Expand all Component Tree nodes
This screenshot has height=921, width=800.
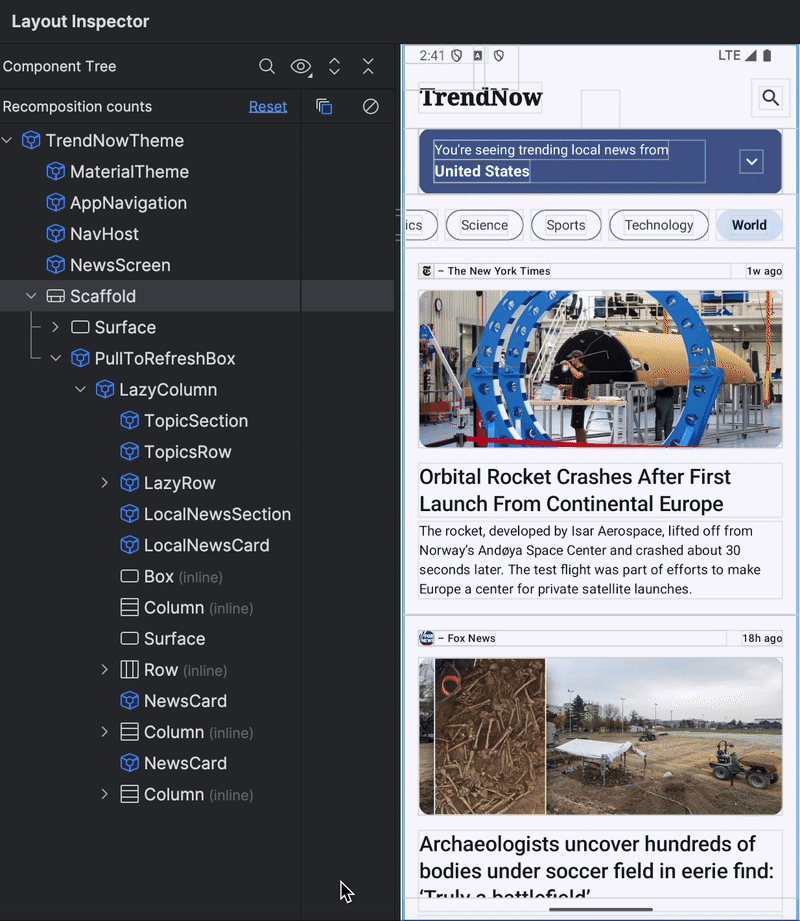coord(334,66)
